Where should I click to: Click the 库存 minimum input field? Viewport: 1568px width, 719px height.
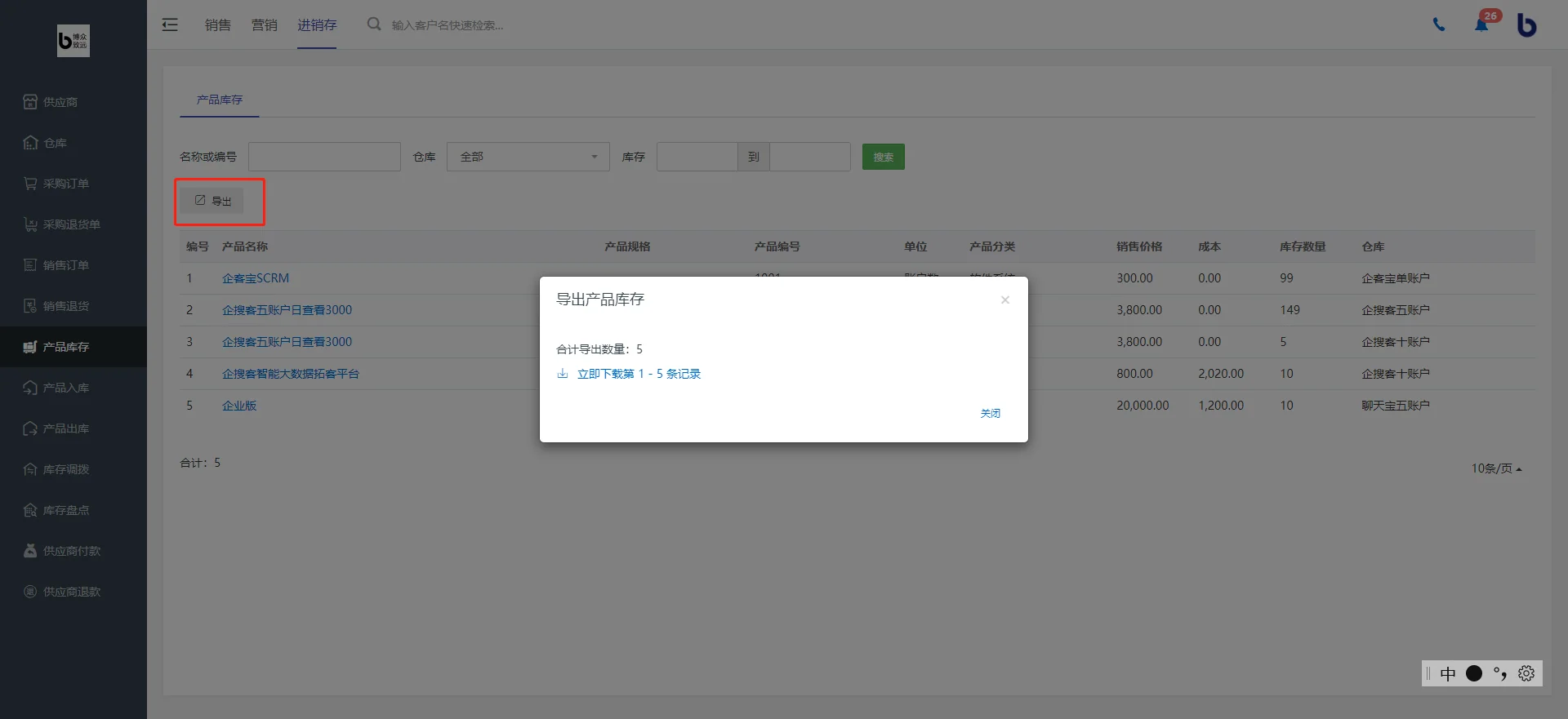697,157
